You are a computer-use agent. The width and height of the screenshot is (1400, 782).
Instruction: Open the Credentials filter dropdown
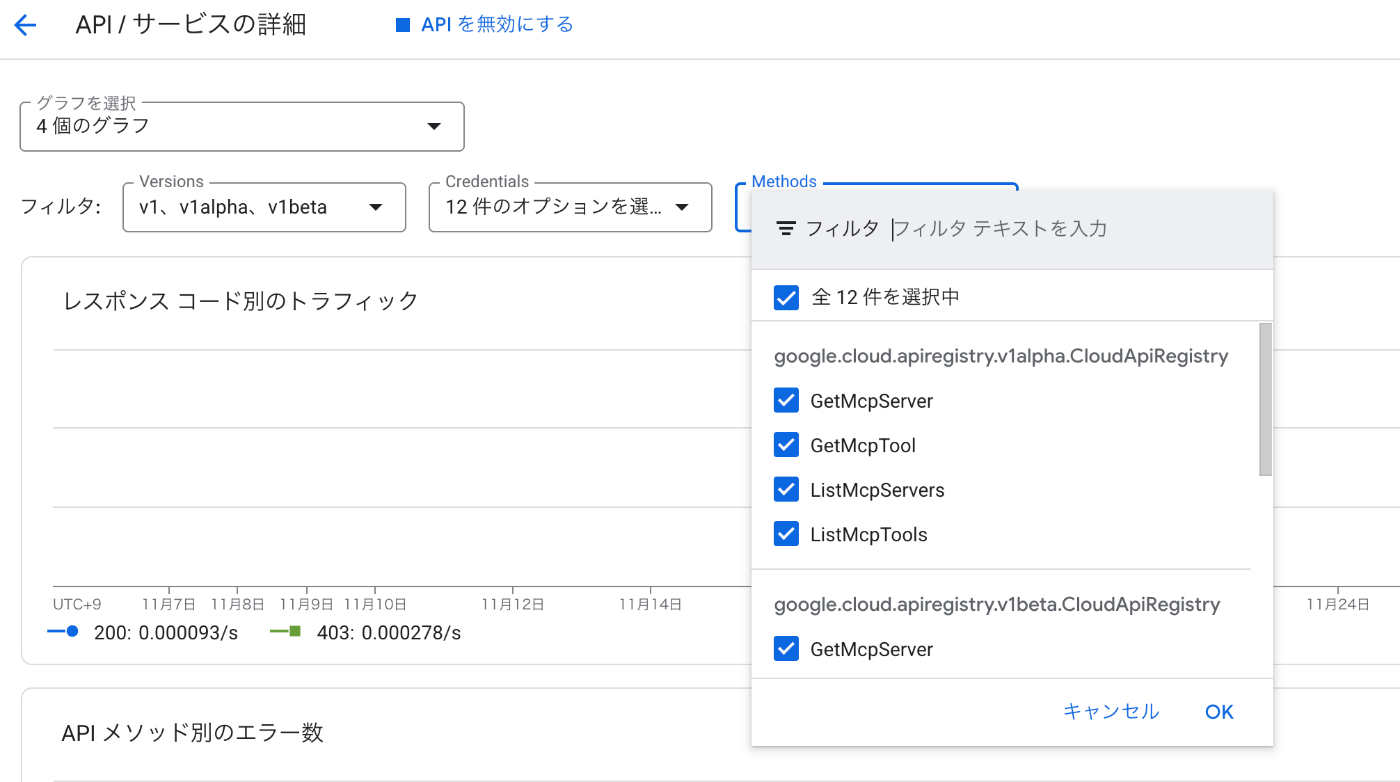570,207
